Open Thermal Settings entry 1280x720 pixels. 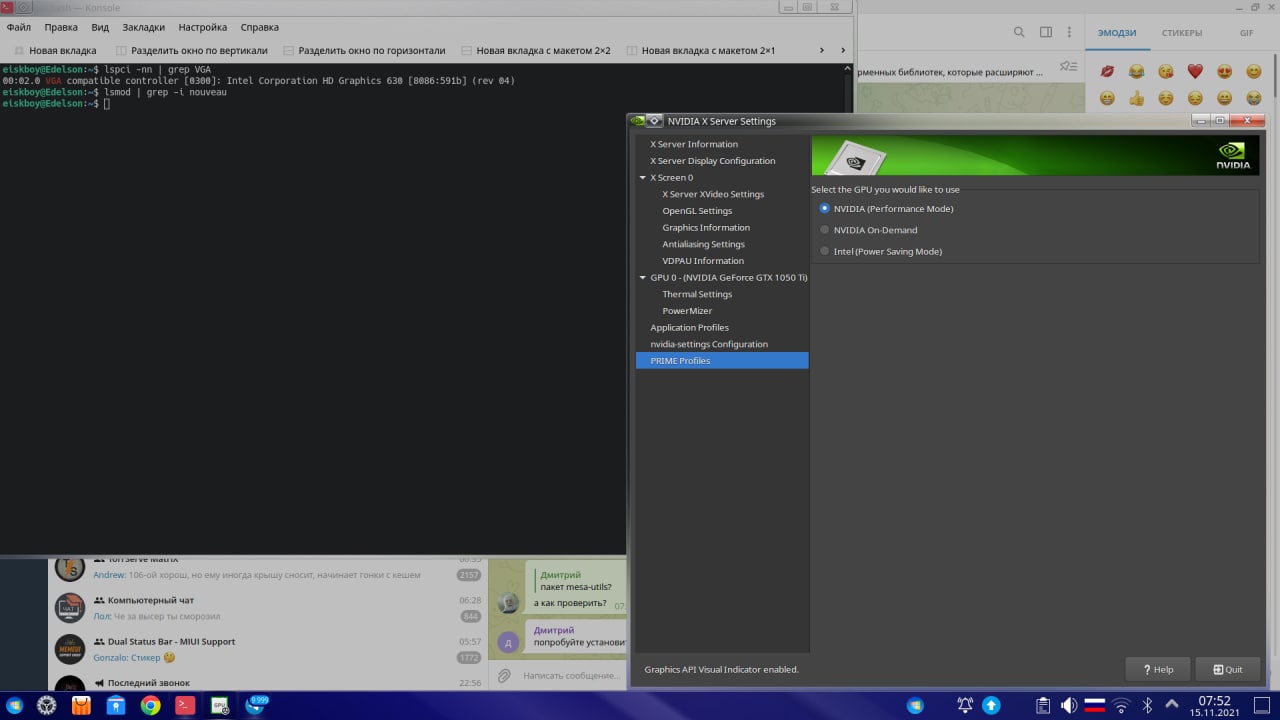coord(697,294)
